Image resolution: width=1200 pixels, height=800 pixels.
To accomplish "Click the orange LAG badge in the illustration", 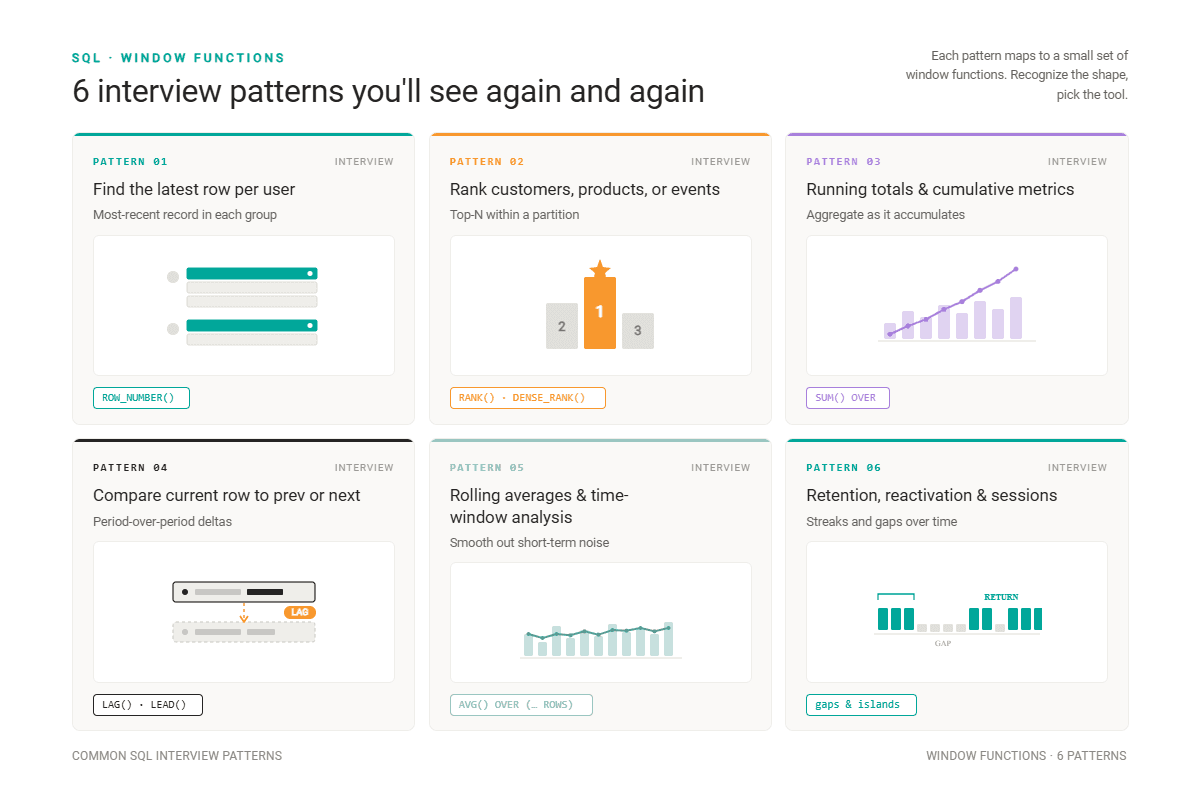I will 299,612.
